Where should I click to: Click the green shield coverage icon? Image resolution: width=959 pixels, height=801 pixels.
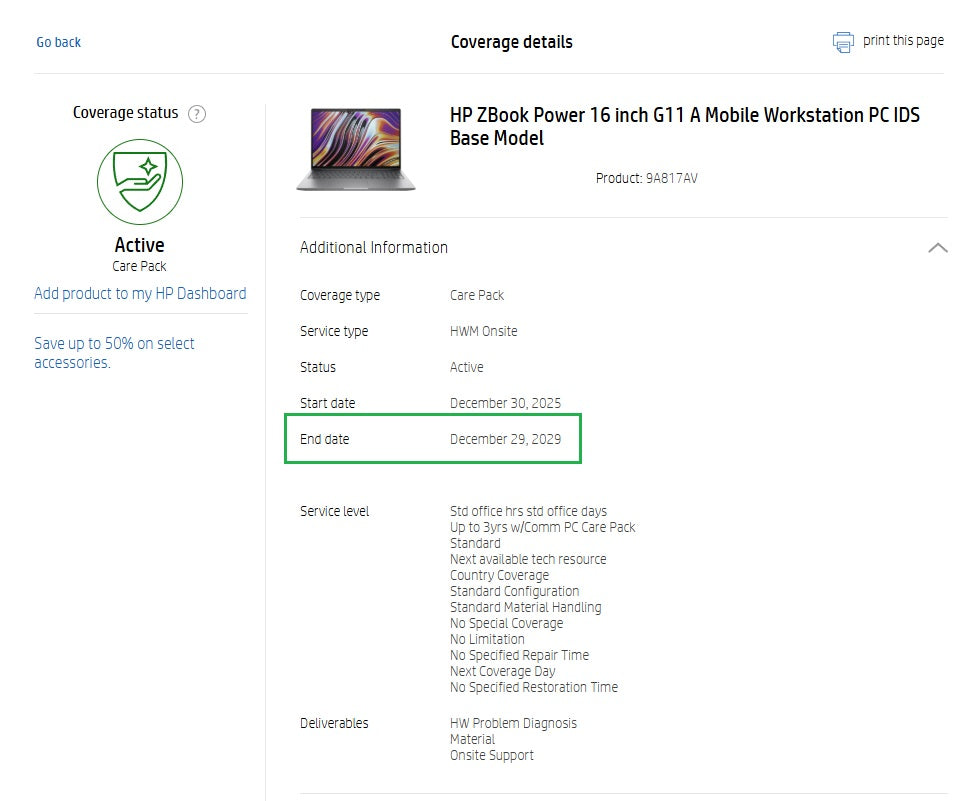(140, 181)
